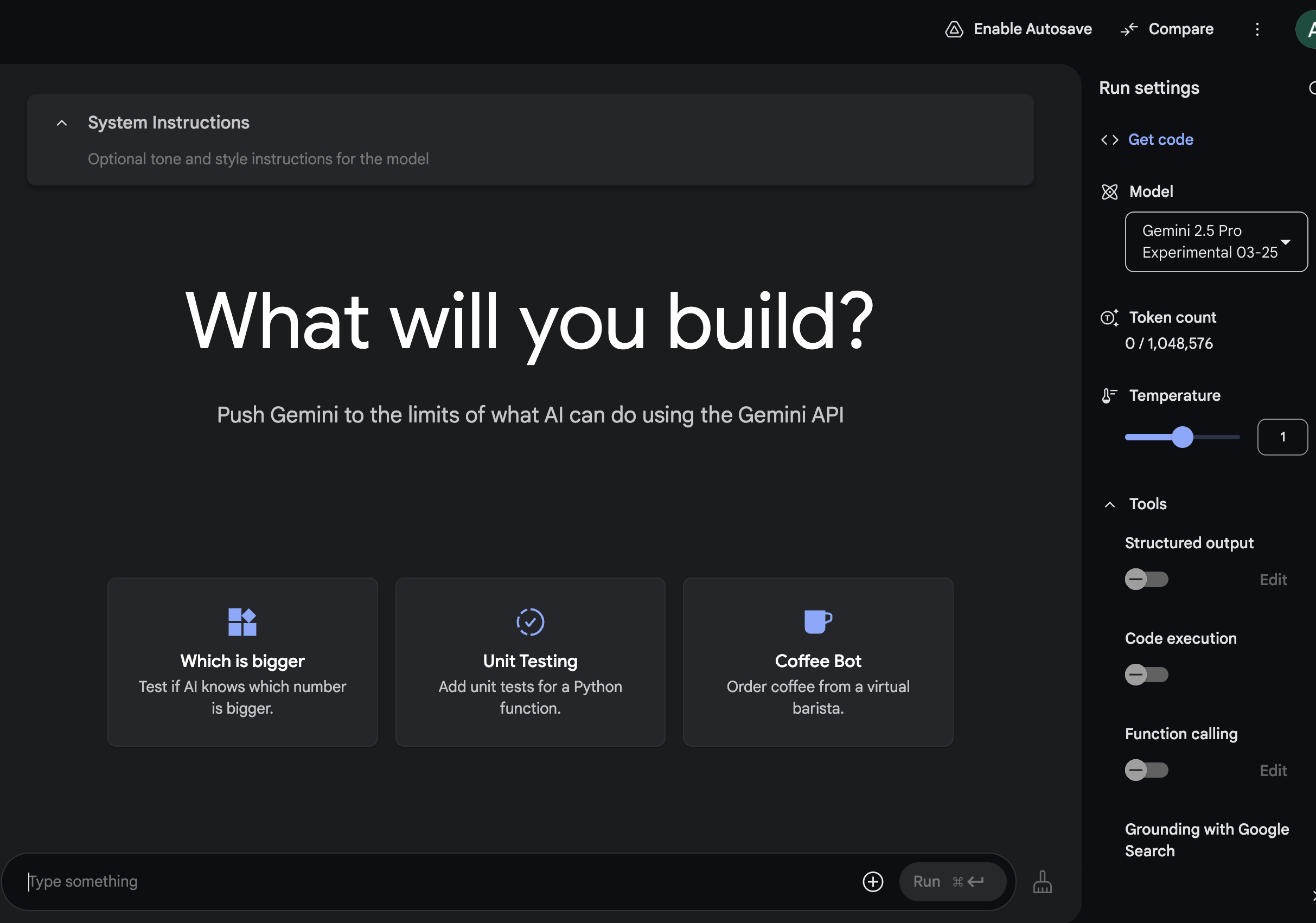Click the Run button
1316x923 pixels.
[952, 881]
